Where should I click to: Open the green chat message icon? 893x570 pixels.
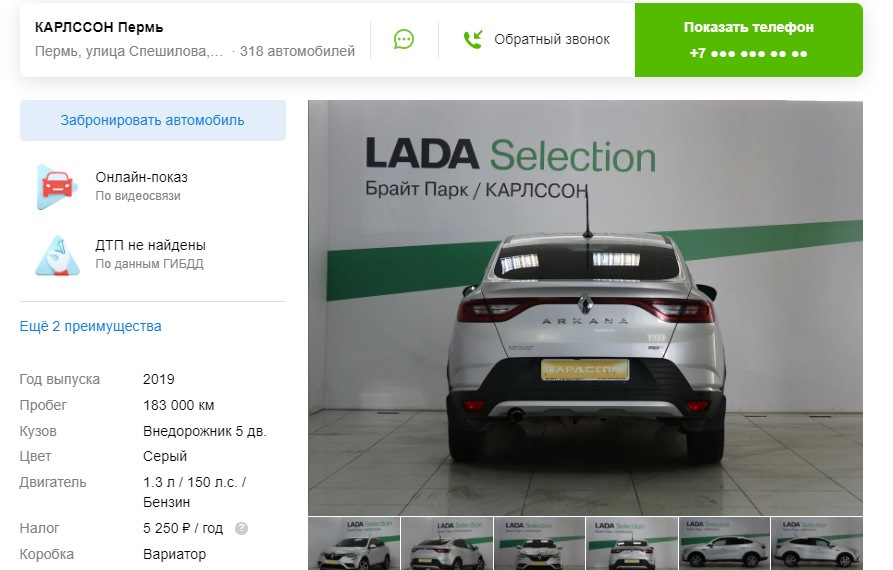404,39
